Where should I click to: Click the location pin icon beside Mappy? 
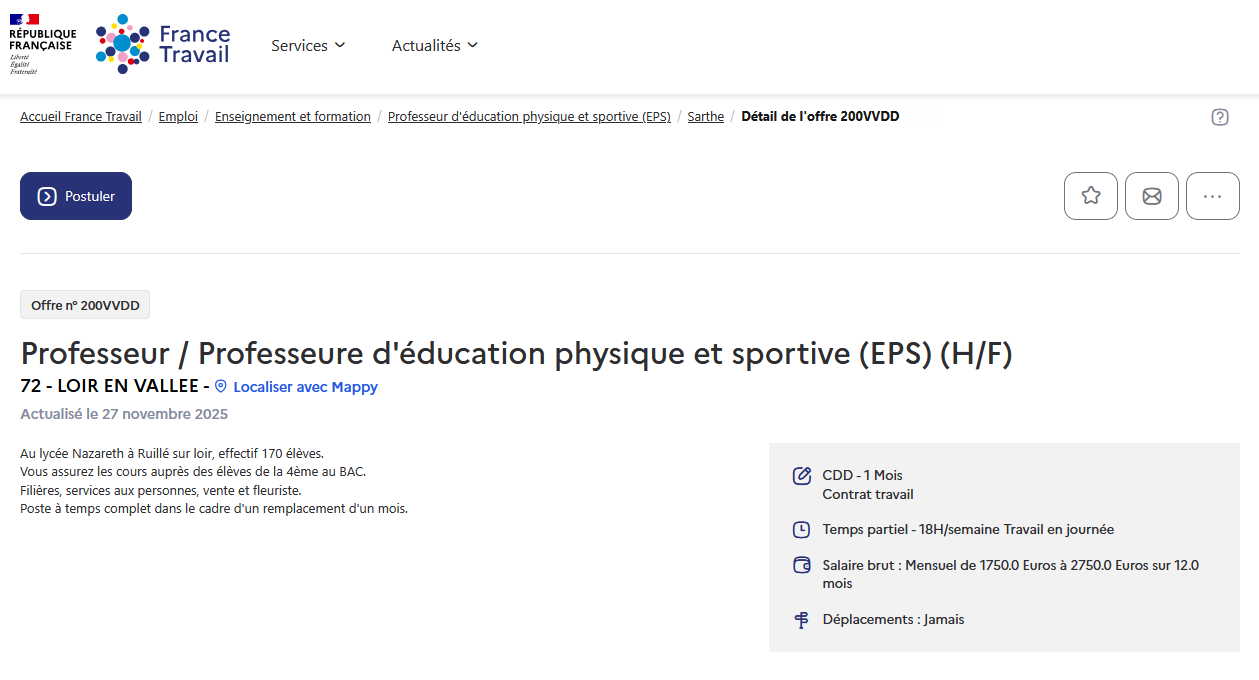pos(221,387)
